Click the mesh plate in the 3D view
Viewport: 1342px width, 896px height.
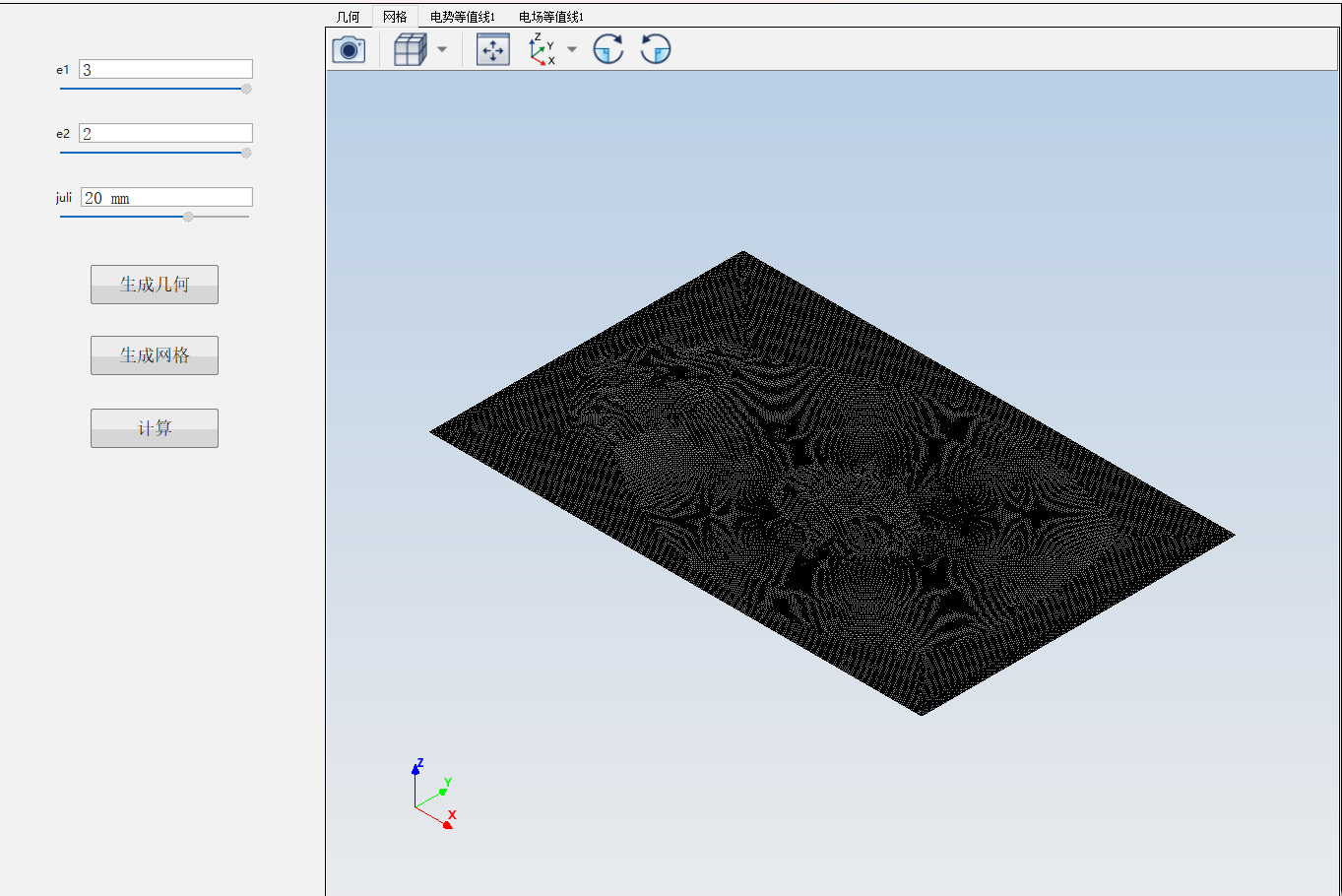pyautogui.click(x=832, y=482)
